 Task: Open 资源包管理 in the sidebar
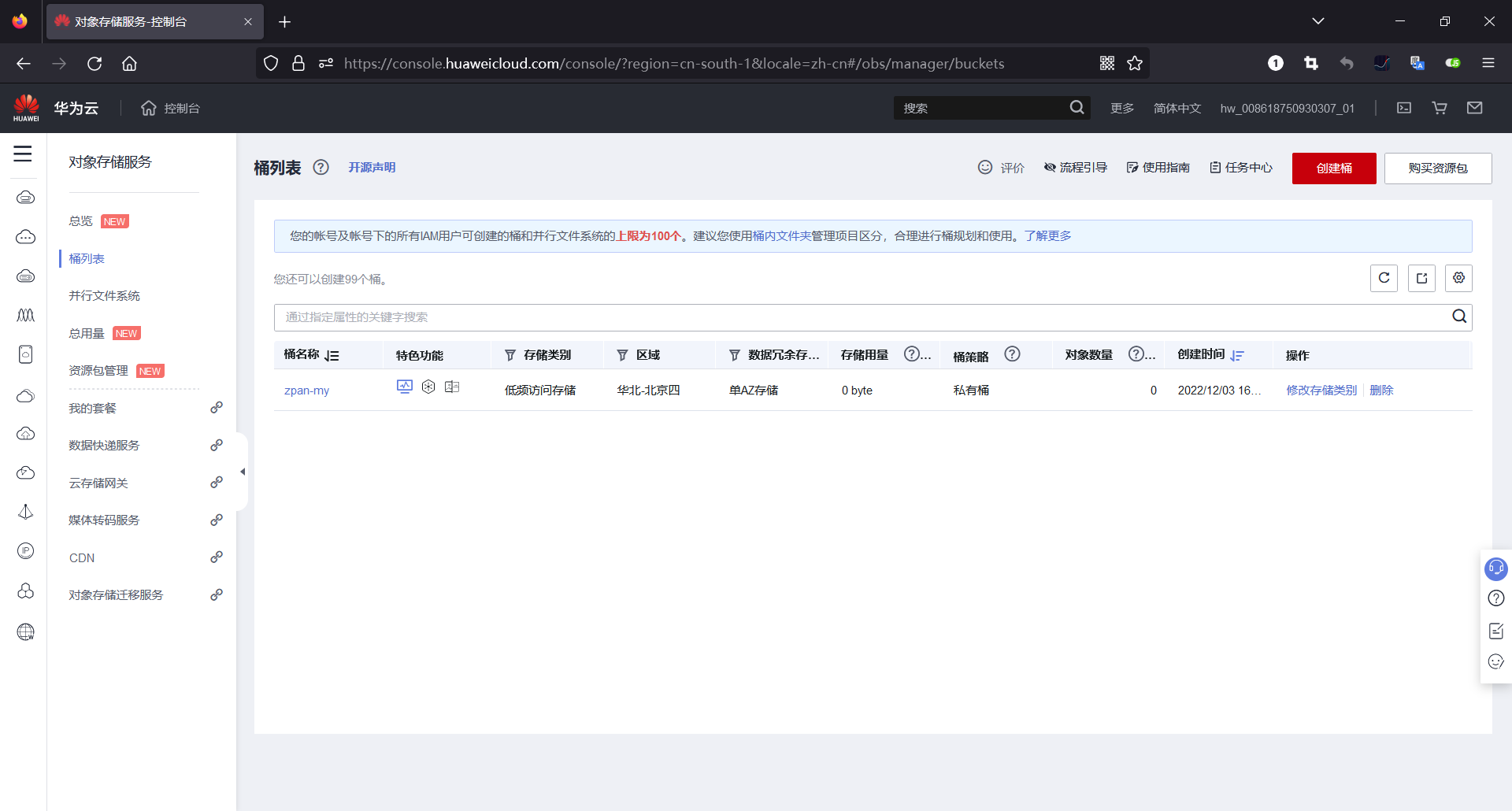(98, 371)
